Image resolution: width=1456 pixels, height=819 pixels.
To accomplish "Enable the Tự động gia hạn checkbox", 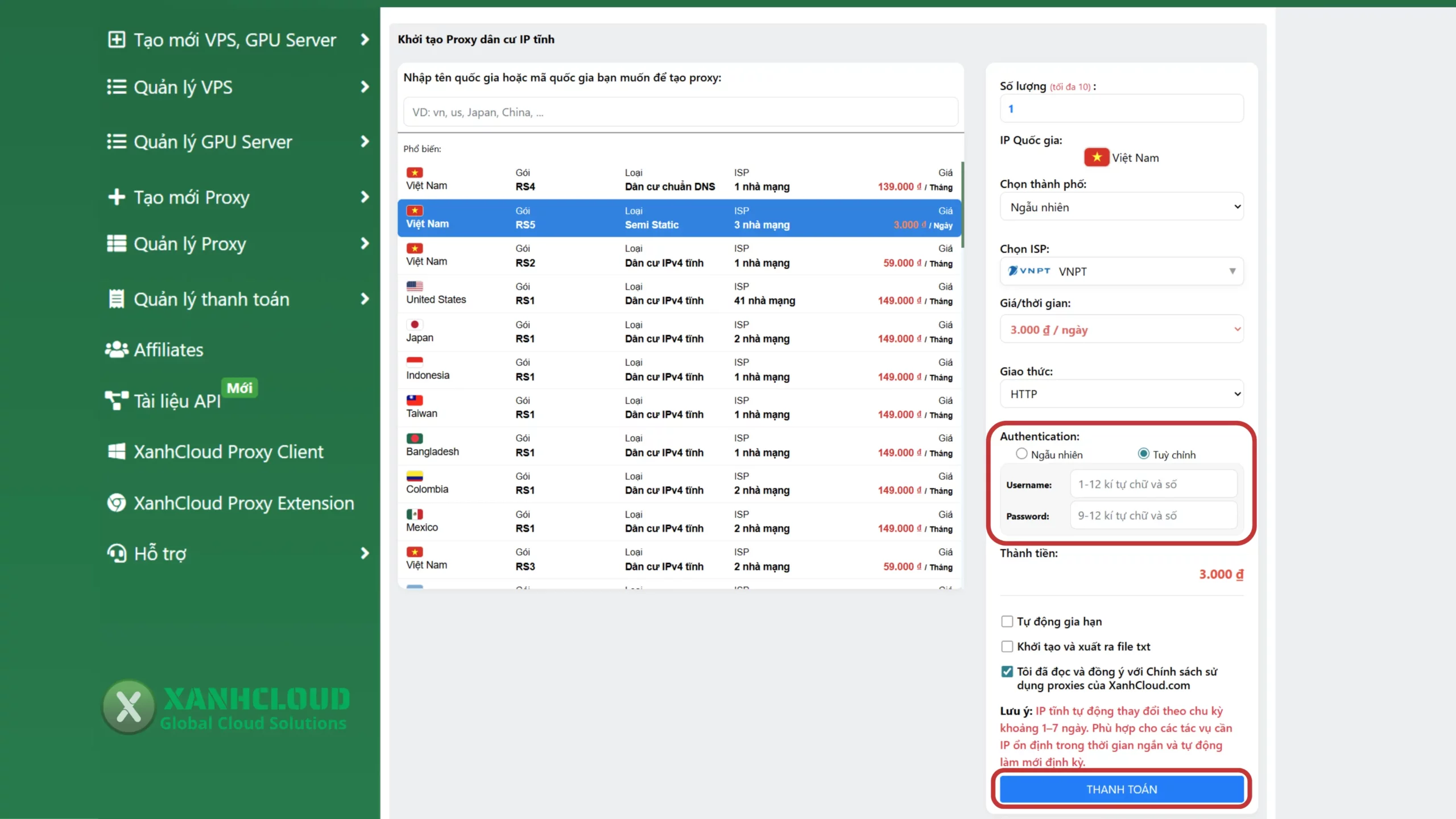I will [1007, 621].
